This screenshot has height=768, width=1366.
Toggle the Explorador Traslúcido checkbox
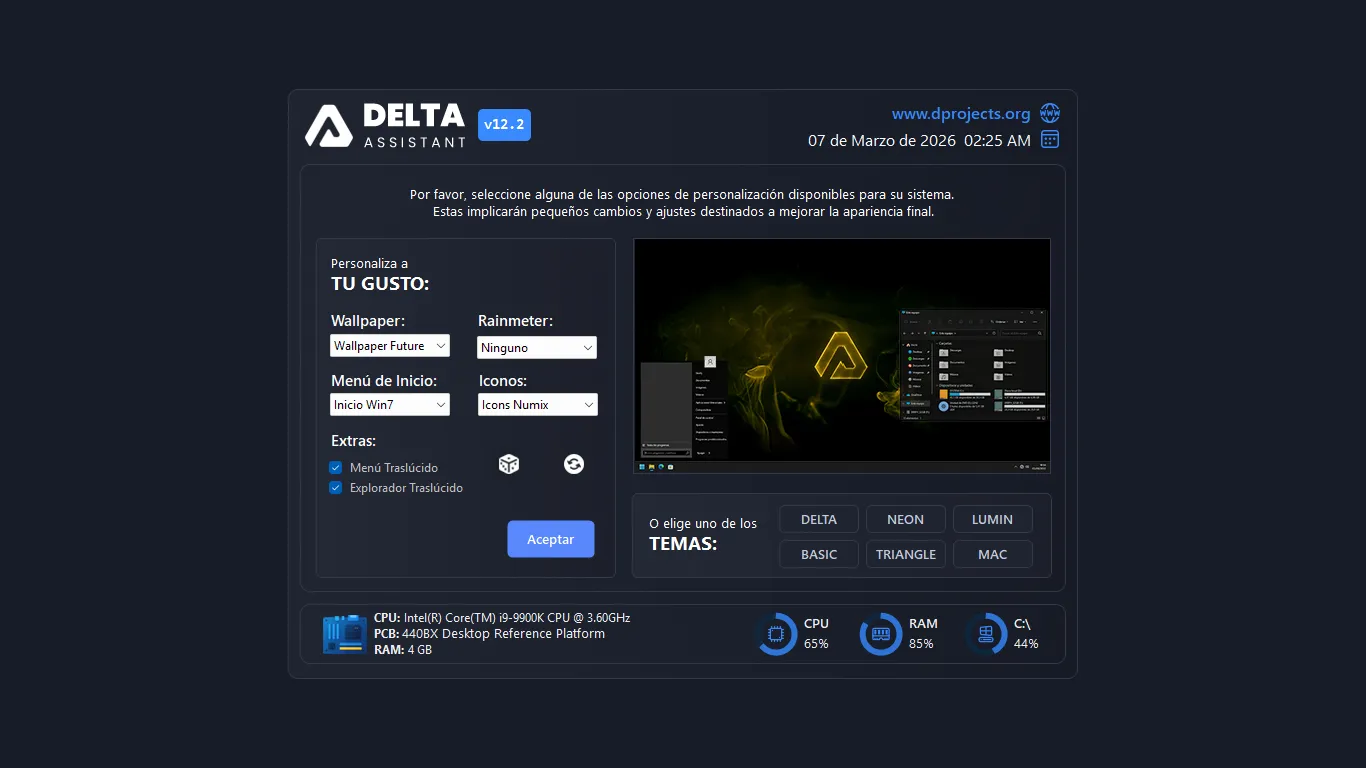336,488
